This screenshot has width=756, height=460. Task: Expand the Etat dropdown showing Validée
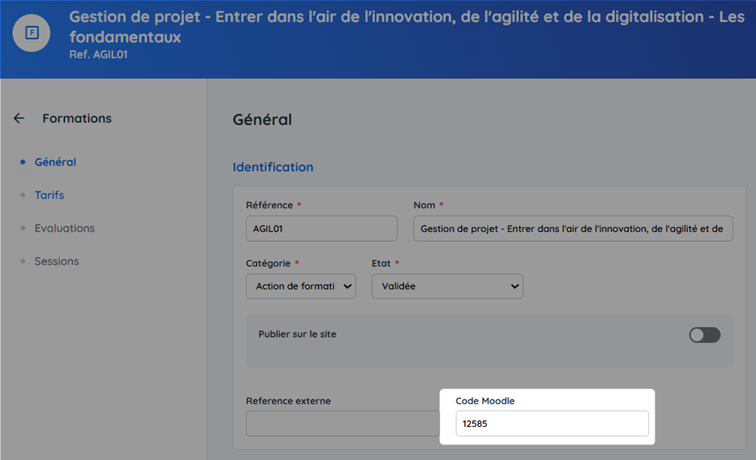pyautogui.click(x=446, y=286)
